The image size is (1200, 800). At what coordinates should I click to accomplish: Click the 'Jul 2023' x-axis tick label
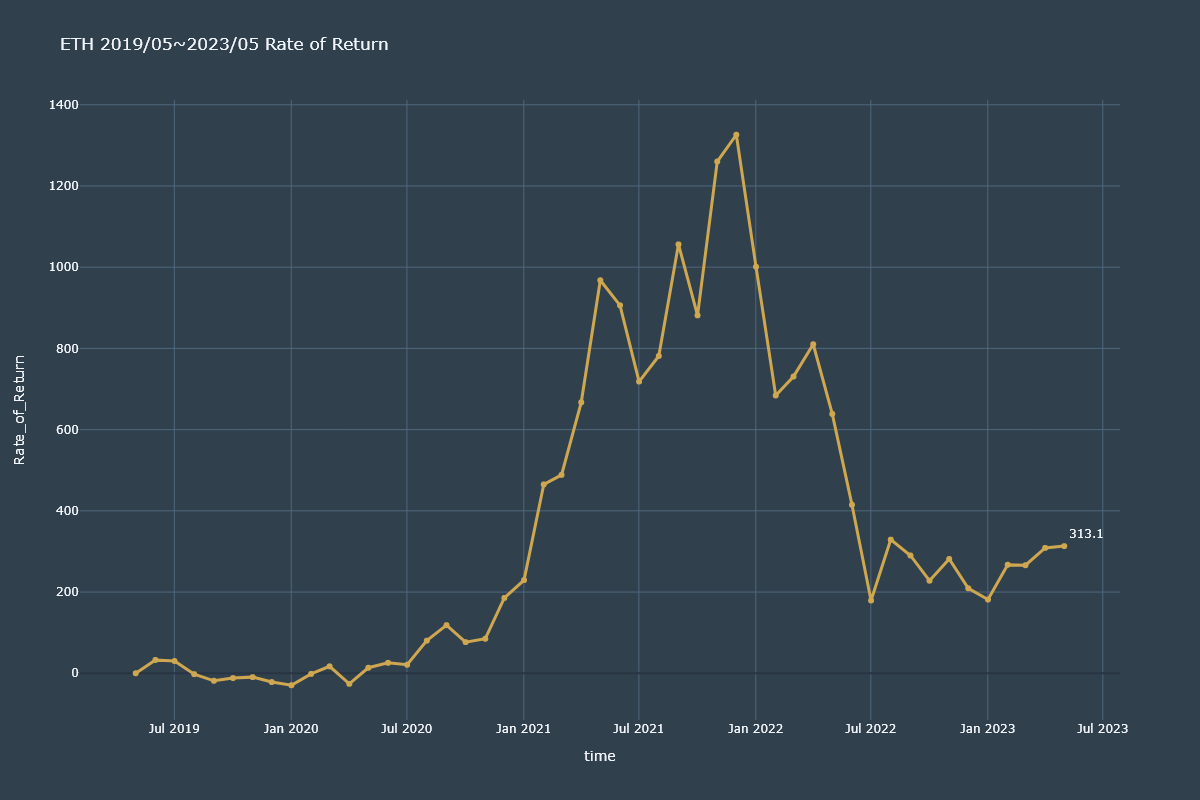click(1103, 729)
